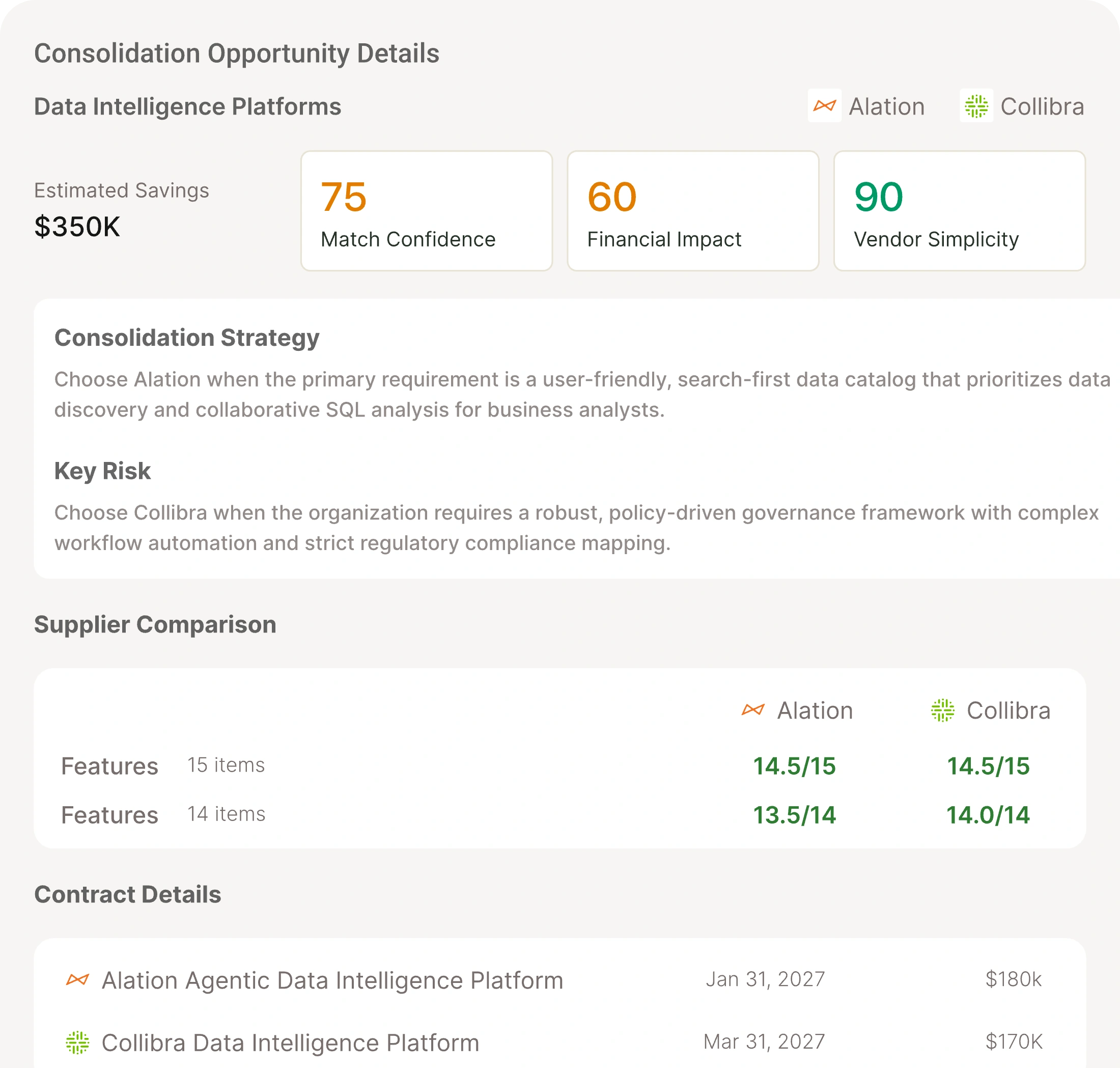This screenshot has width=1120, height=1068.
Task: Click the Key Risk description paragraph
Action: [576, 528]
